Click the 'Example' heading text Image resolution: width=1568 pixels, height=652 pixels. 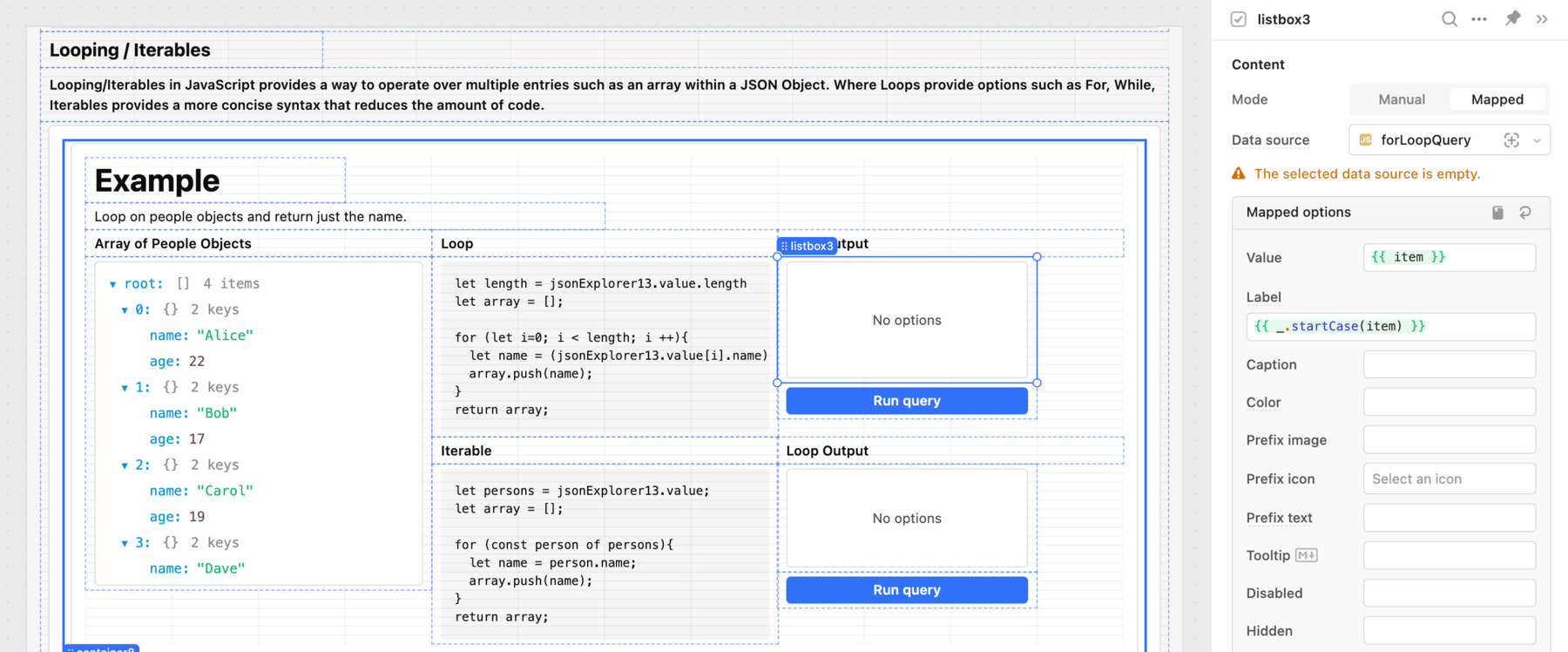click(x=157, y=180)
